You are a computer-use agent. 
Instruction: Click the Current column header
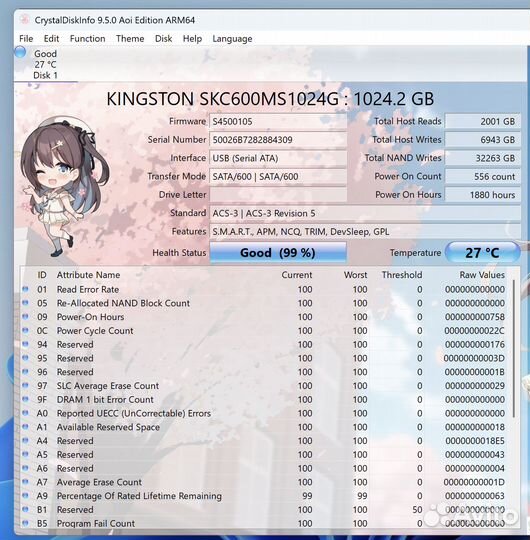pyautogui.click(x=297, y=275)
